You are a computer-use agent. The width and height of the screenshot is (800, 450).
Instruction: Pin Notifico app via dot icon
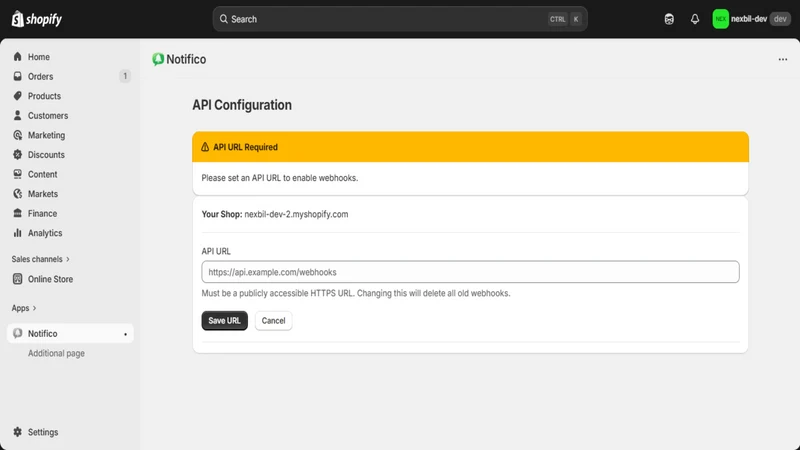(x=126, y=334)
